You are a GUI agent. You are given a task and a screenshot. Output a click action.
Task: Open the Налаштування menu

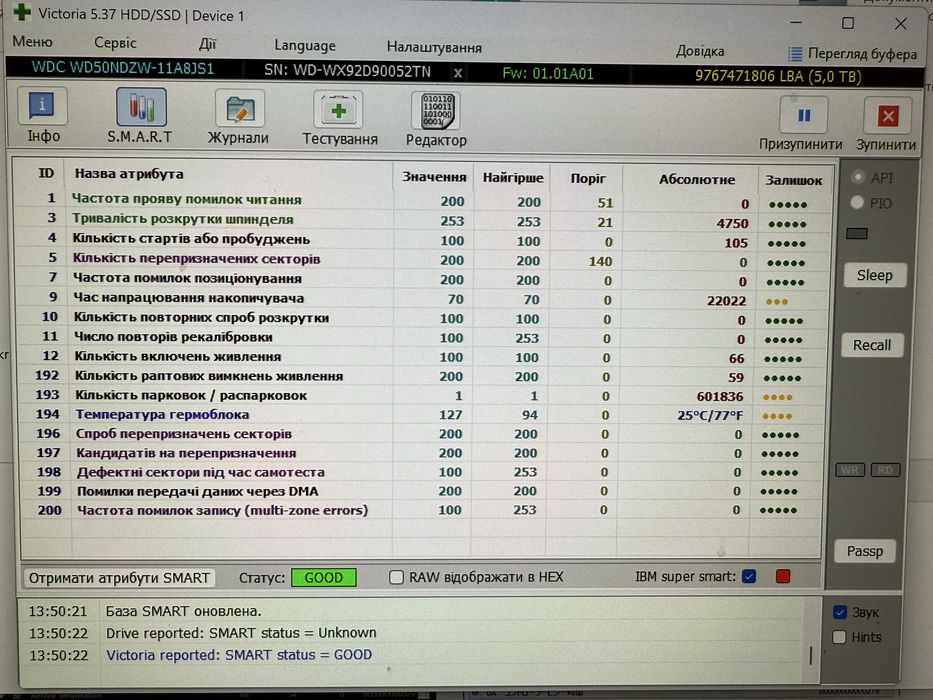434,48
